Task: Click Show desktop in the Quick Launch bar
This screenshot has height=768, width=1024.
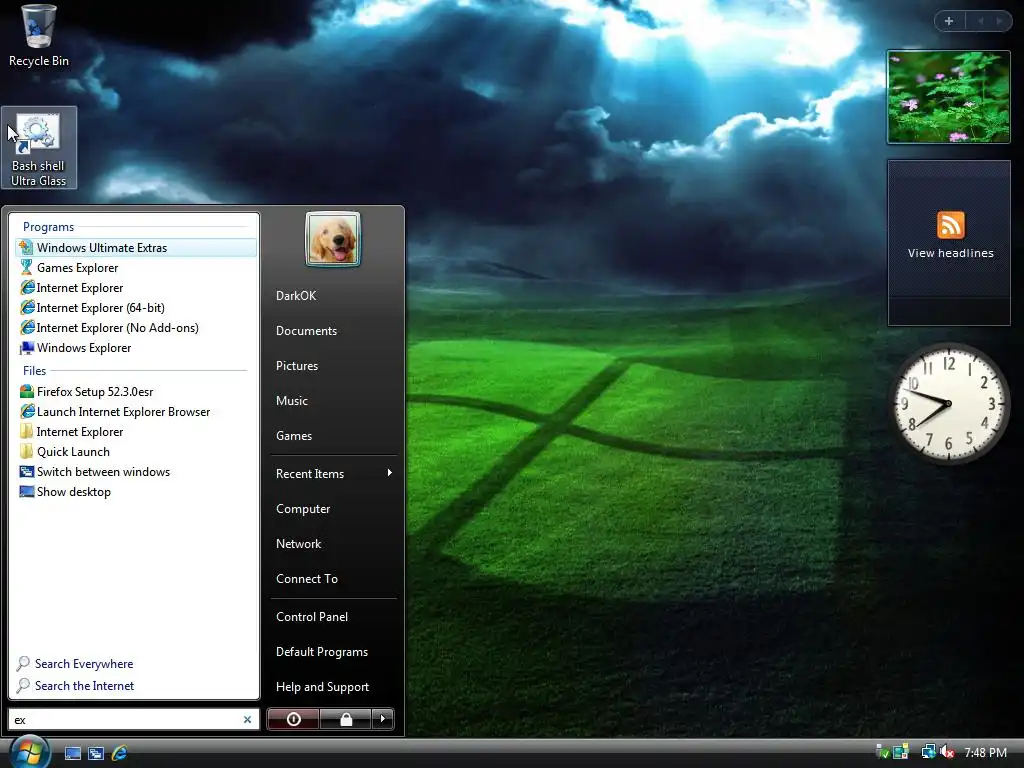Action: pos(72,753)
